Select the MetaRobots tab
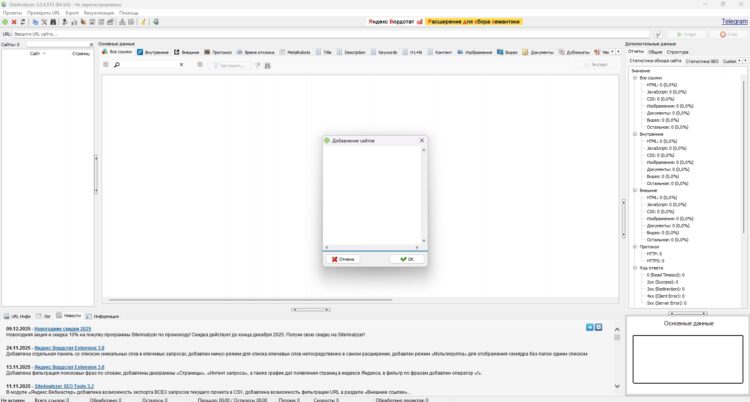Image resolution: width=750 pixels, height=402 pixels. [295, 52]
